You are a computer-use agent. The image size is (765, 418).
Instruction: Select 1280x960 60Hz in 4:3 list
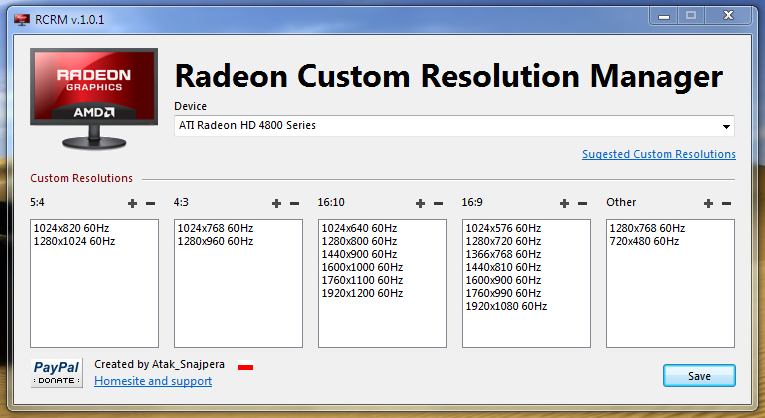[215, 241]
